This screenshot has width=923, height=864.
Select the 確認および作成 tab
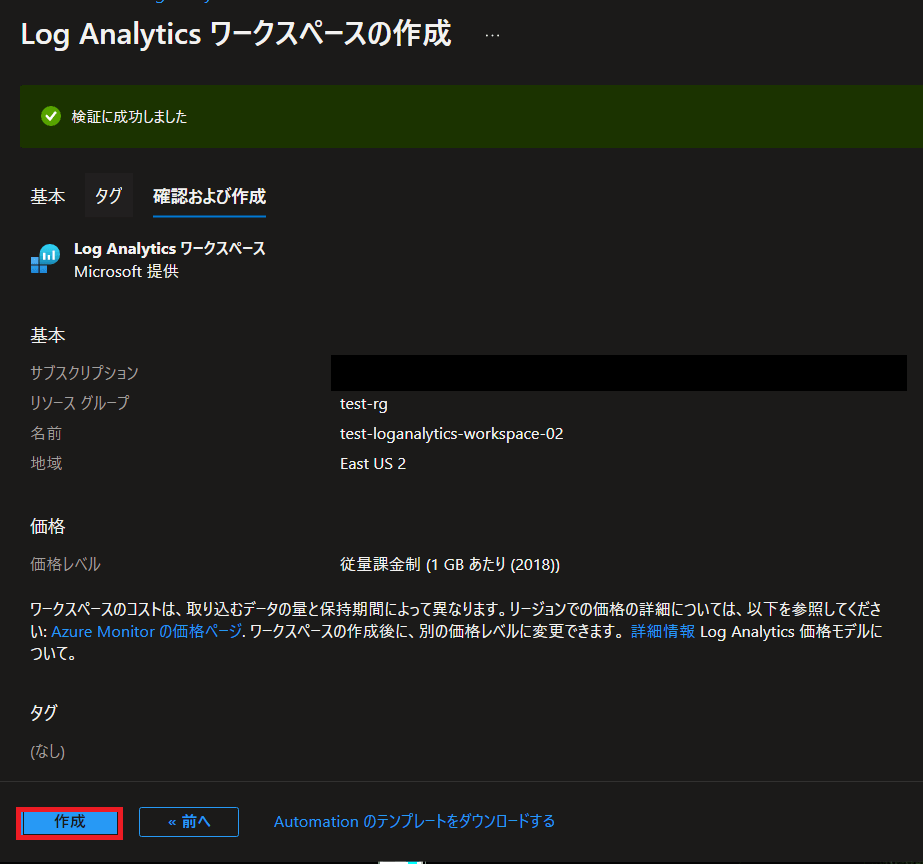click(x=210, y=196)
